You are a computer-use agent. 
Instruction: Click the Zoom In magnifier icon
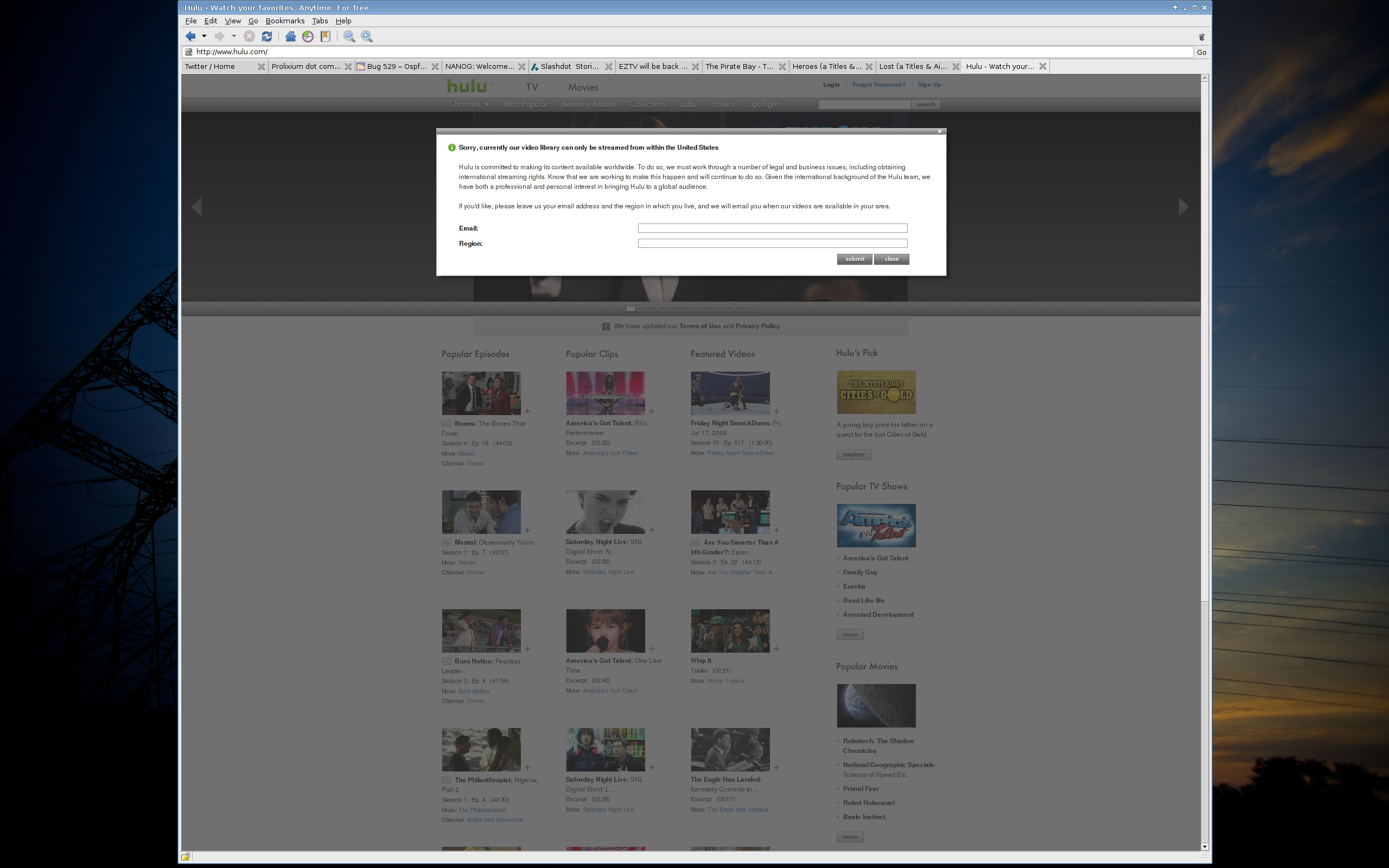click(367, 36)
